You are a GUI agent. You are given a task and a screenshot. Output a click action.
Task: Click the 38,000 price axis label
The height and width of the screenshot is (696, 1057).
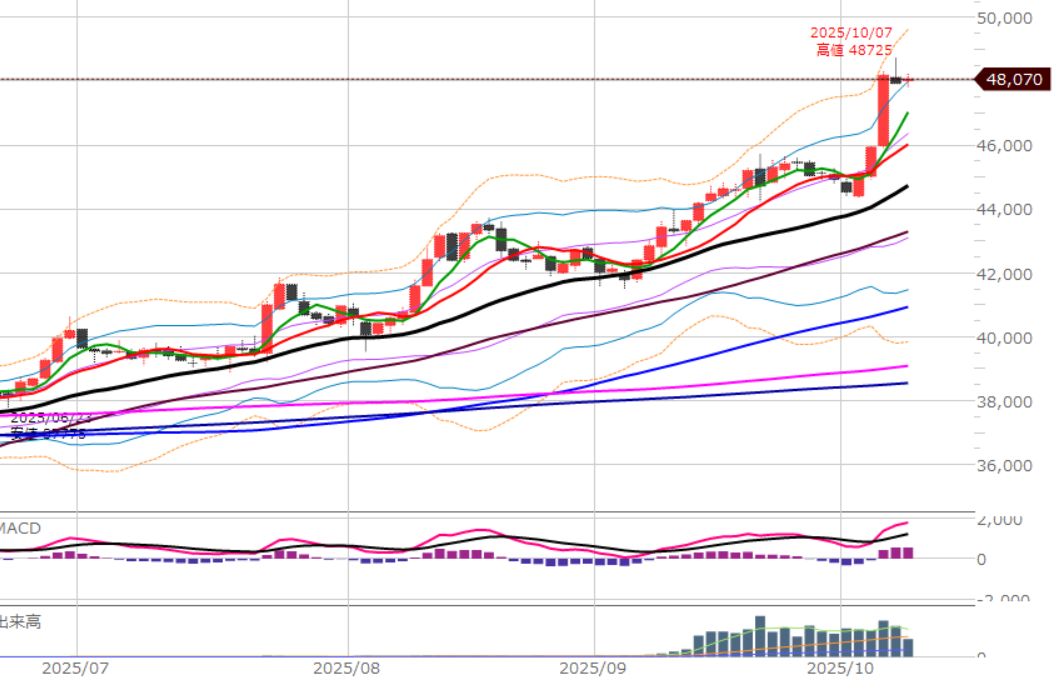click(1004, 402)
